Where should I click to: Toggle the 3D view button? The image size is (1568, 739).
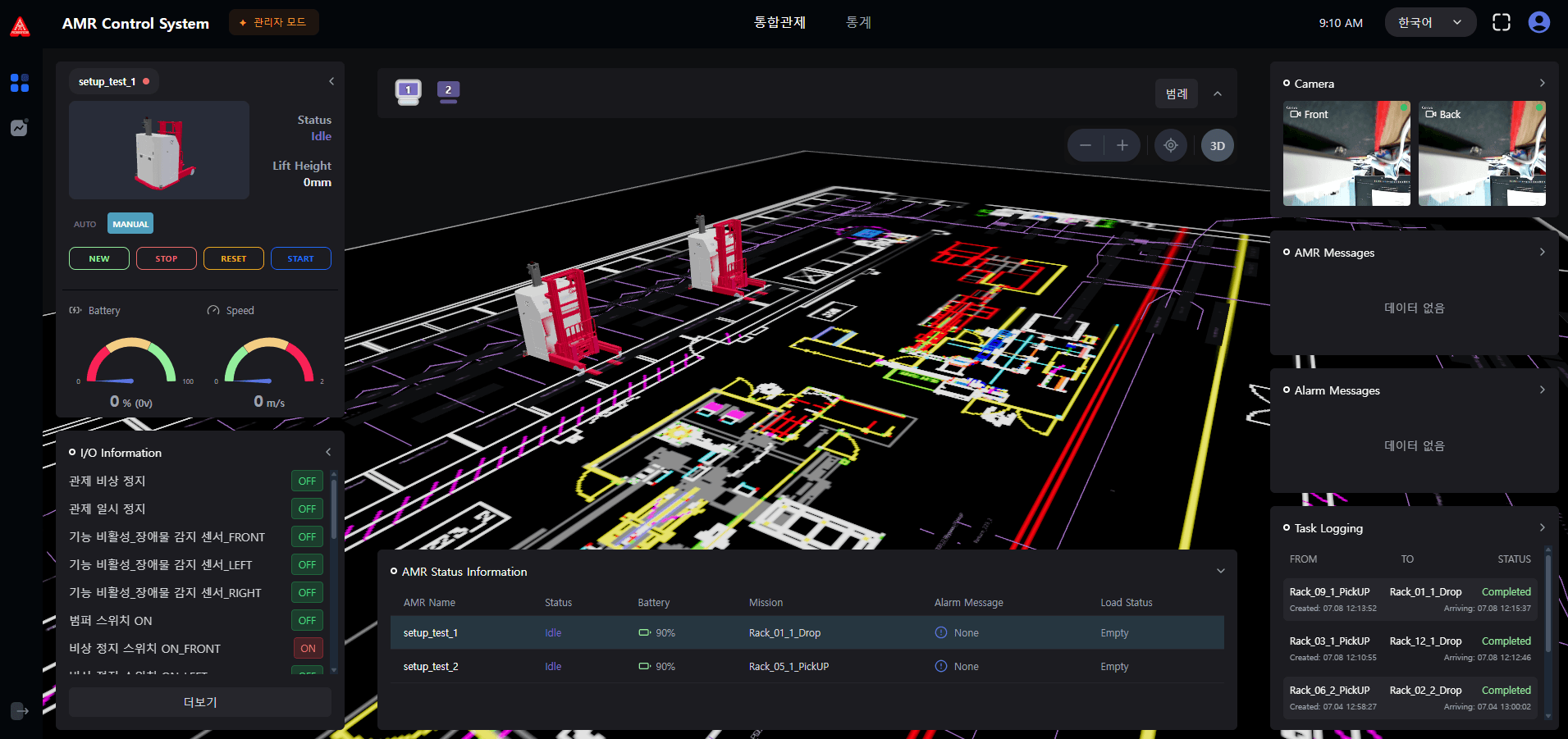pyautogui.click(x=1217, y=146)
